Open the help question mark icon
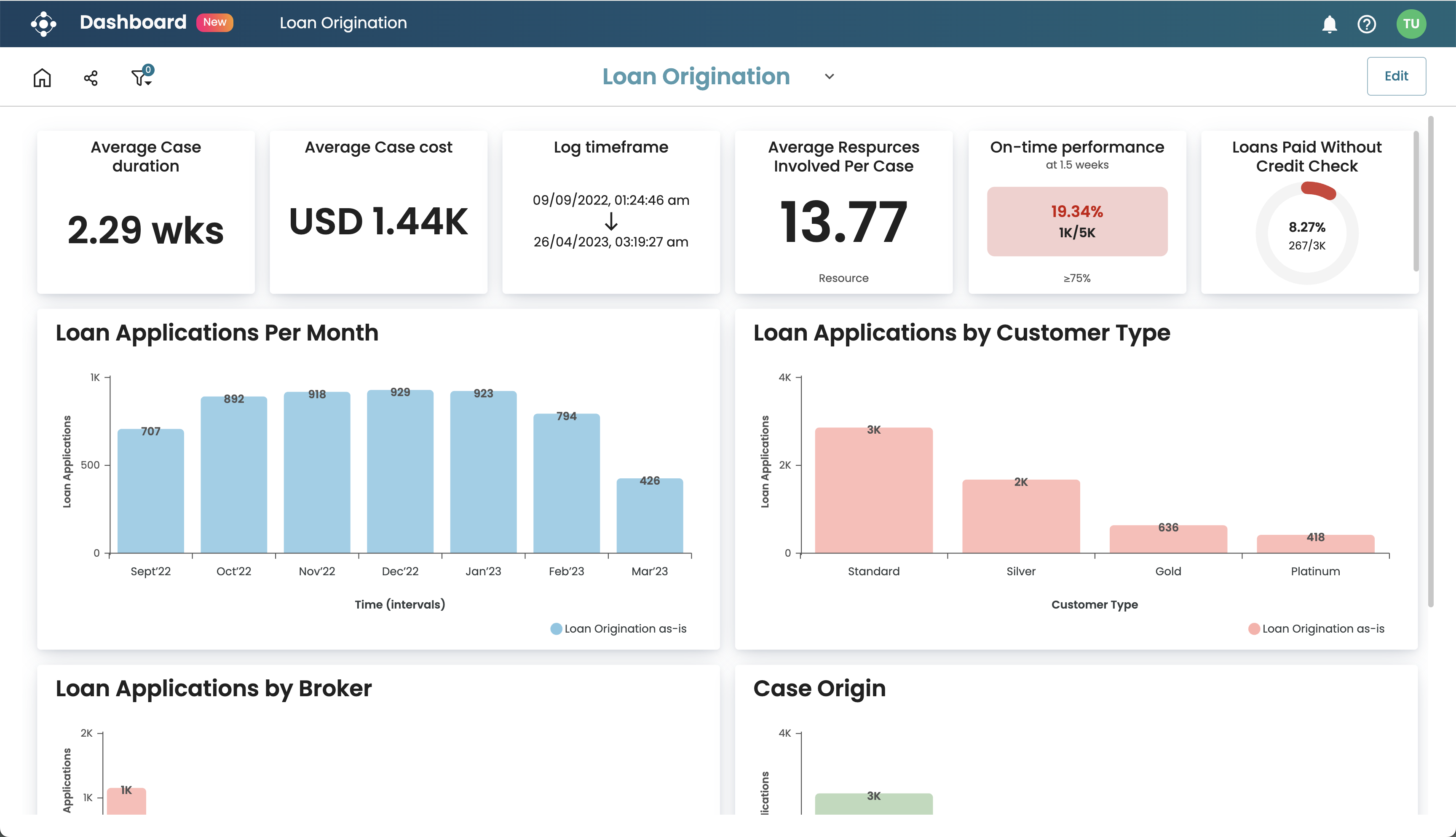The image size is (1456, 837). pos(1366,24)
